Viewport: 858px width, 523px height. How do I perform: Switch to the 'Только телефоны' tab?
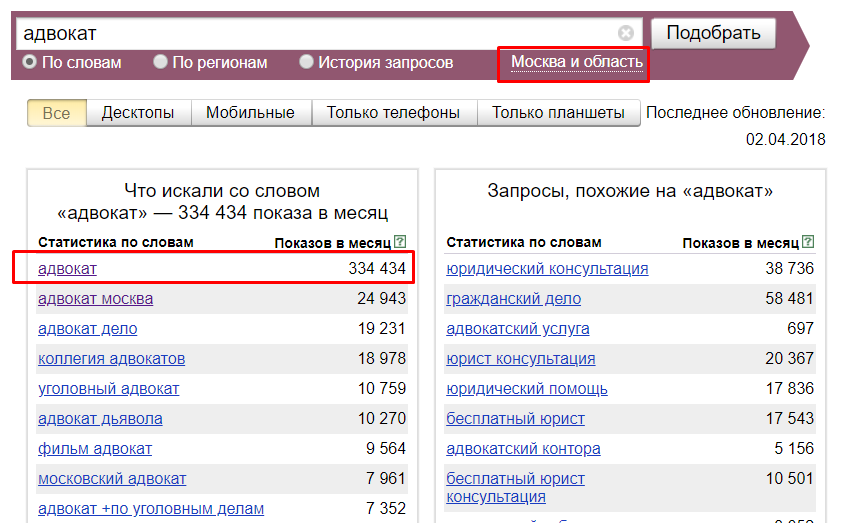pyautogui.click(x=393, y=113)
